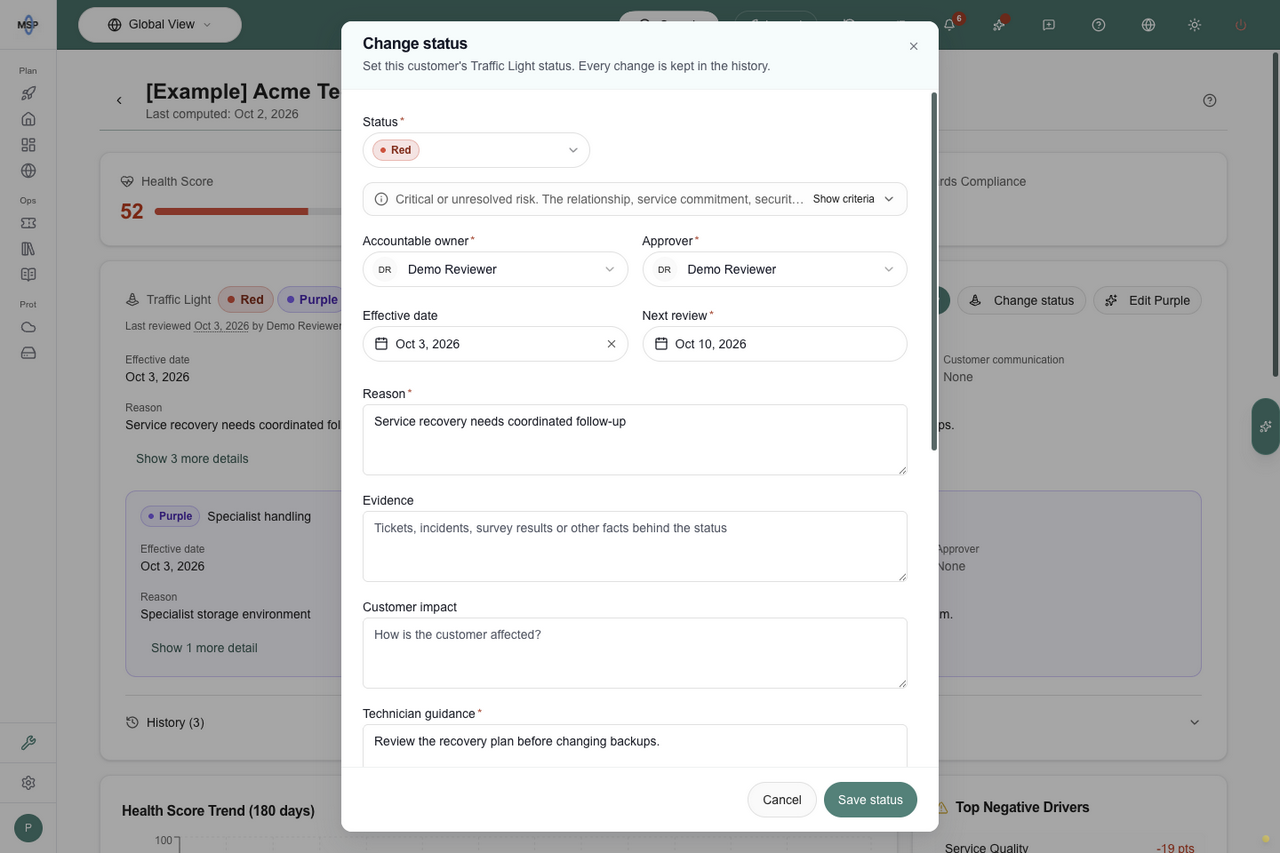
Task: Open notifications bell with 6 badge
Action: 949,25
